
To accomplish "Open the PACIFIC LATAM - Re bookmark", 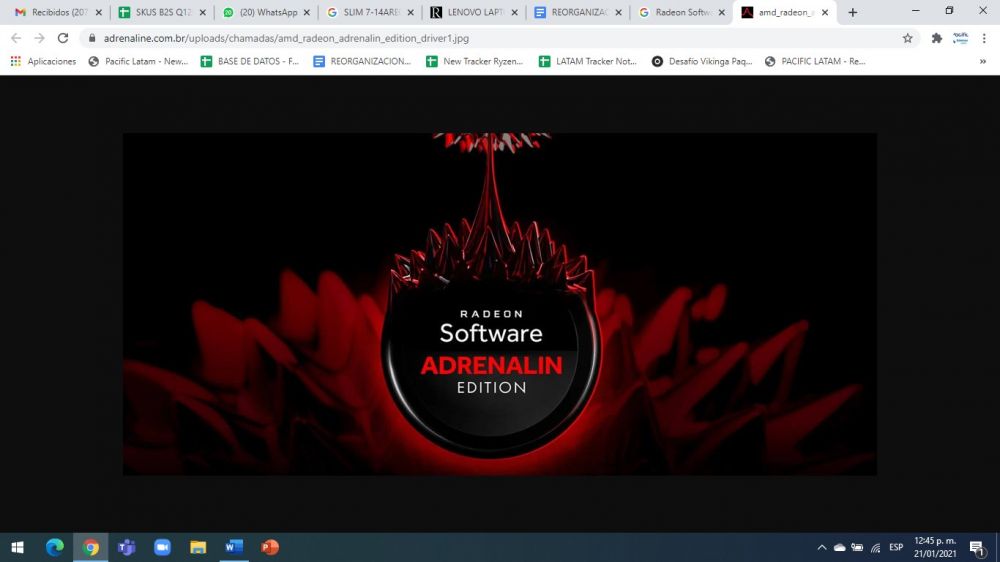I will click(x=815, y=61).
